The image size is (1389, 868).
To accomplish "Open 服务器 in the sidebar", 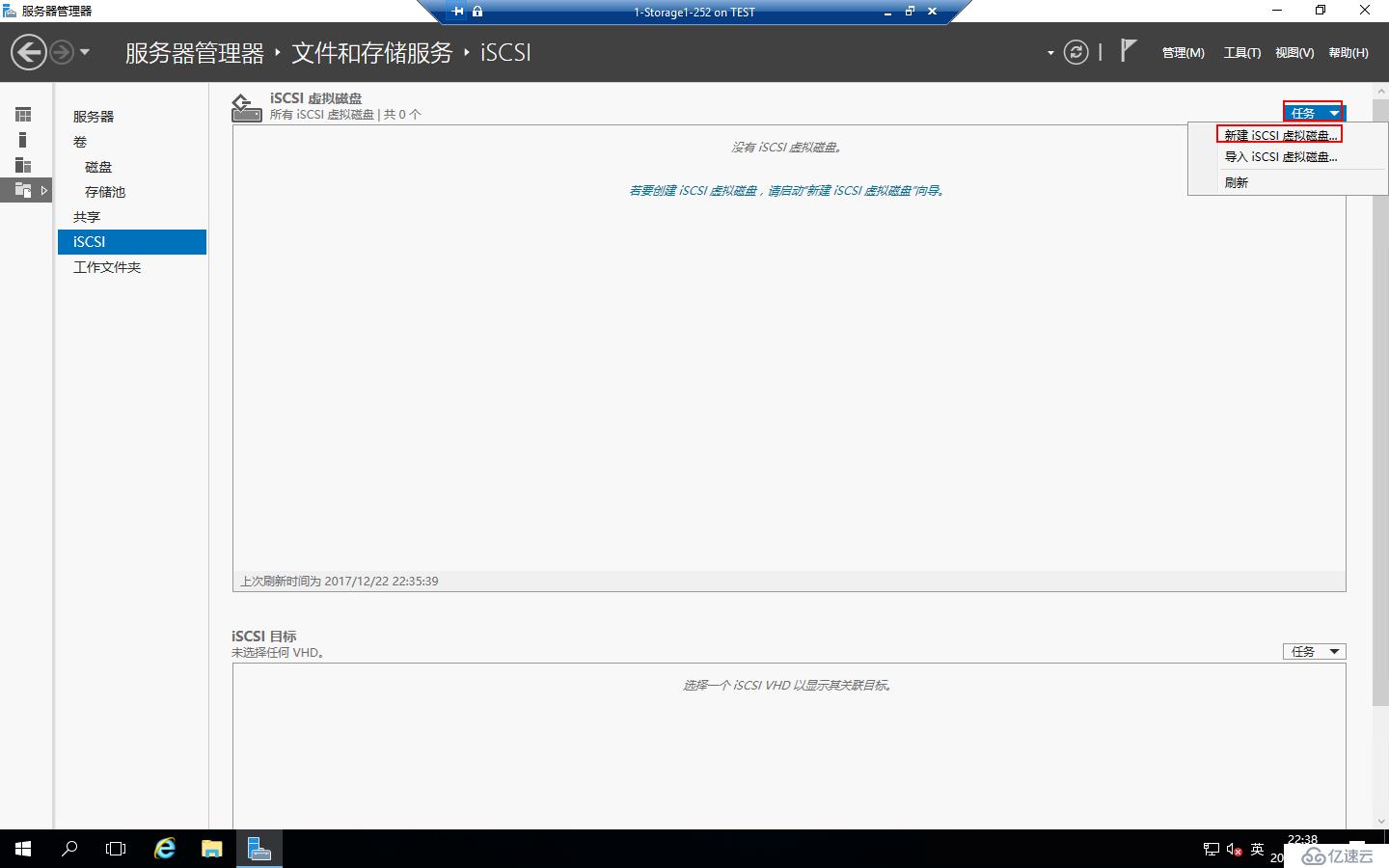I will 94,117.
